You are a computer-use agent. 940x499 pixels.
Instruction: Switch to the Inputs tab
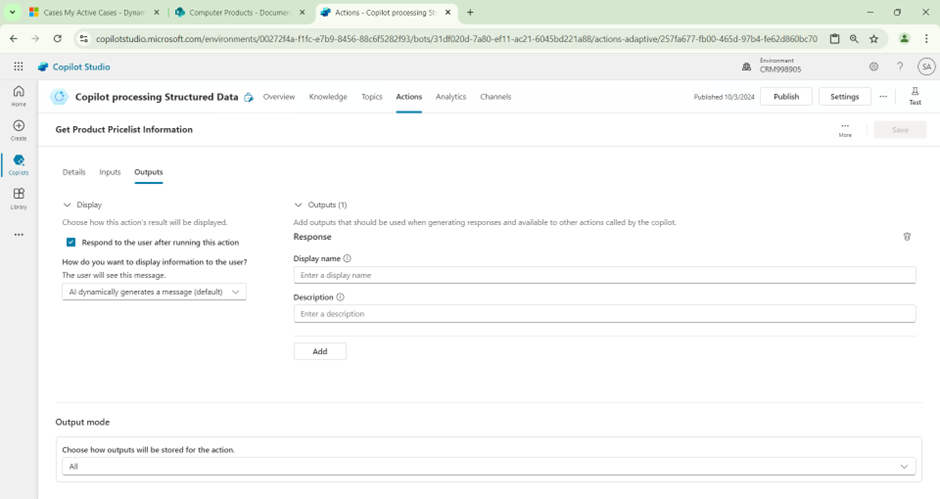(x=110, y=172)
